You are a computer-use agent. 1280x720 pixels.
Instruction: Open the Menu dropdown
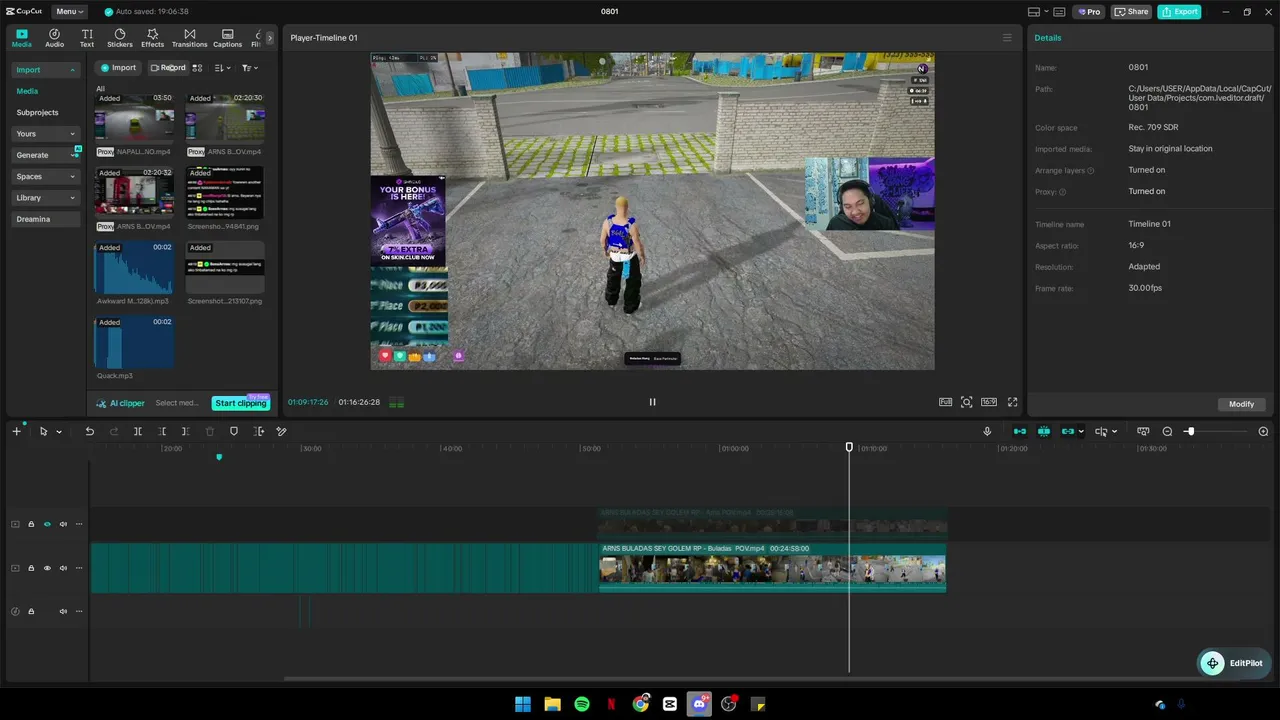[69, 12]
